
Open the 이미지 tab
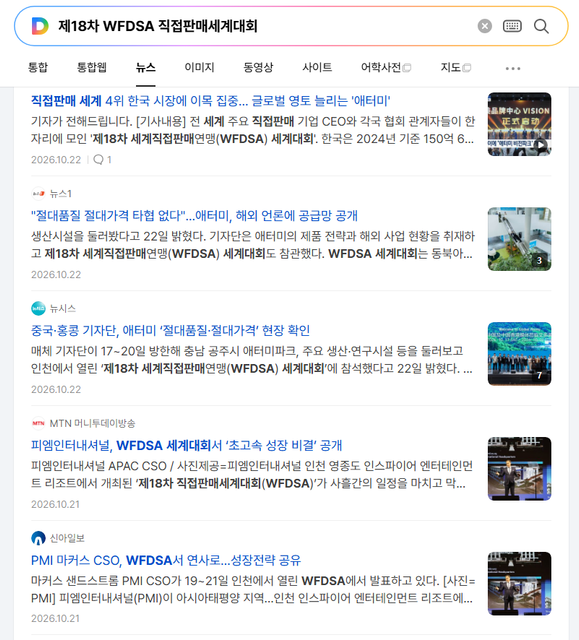coord(200,67)
